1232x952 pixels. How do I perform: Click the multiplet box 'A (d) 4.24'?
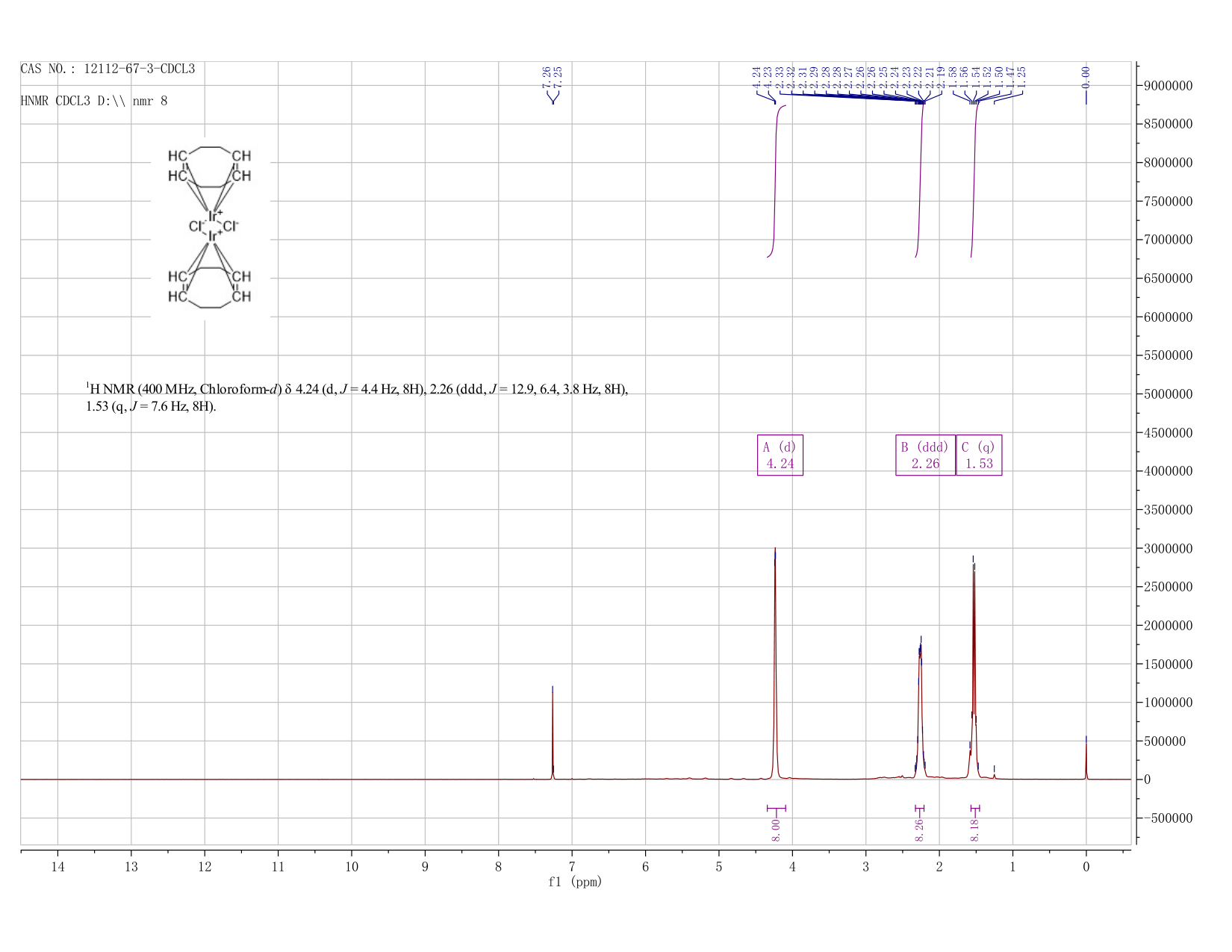(780, 455)
